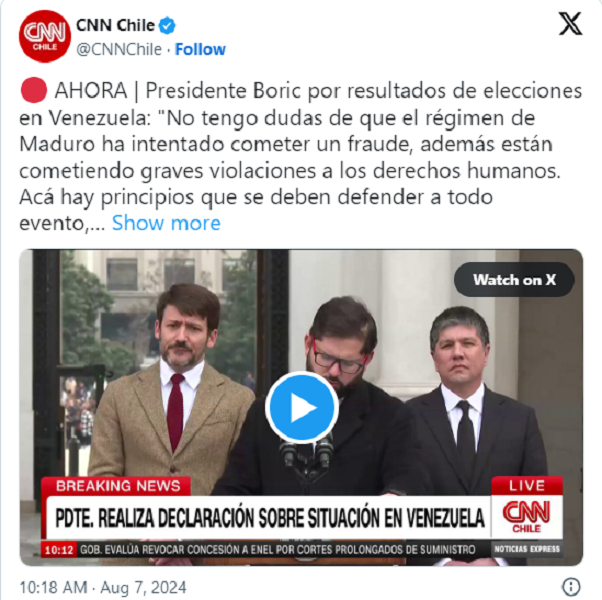The image size is (602, 600).
Task: Click the video headline about Venezuela
Action: coord(270,517)
